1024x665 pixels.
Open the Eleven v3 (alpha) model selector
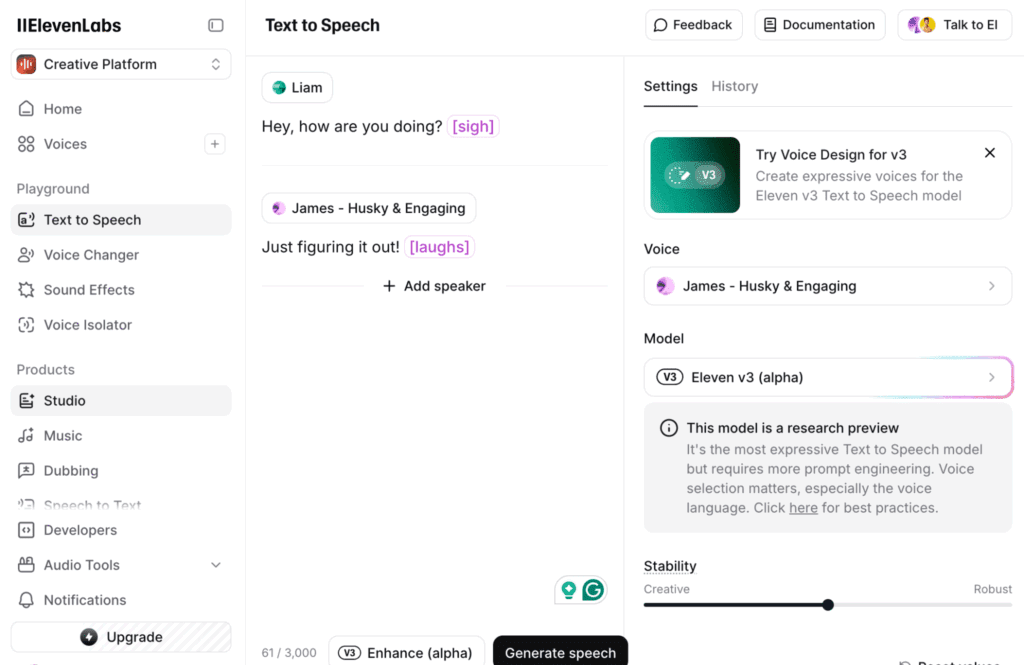827,377
